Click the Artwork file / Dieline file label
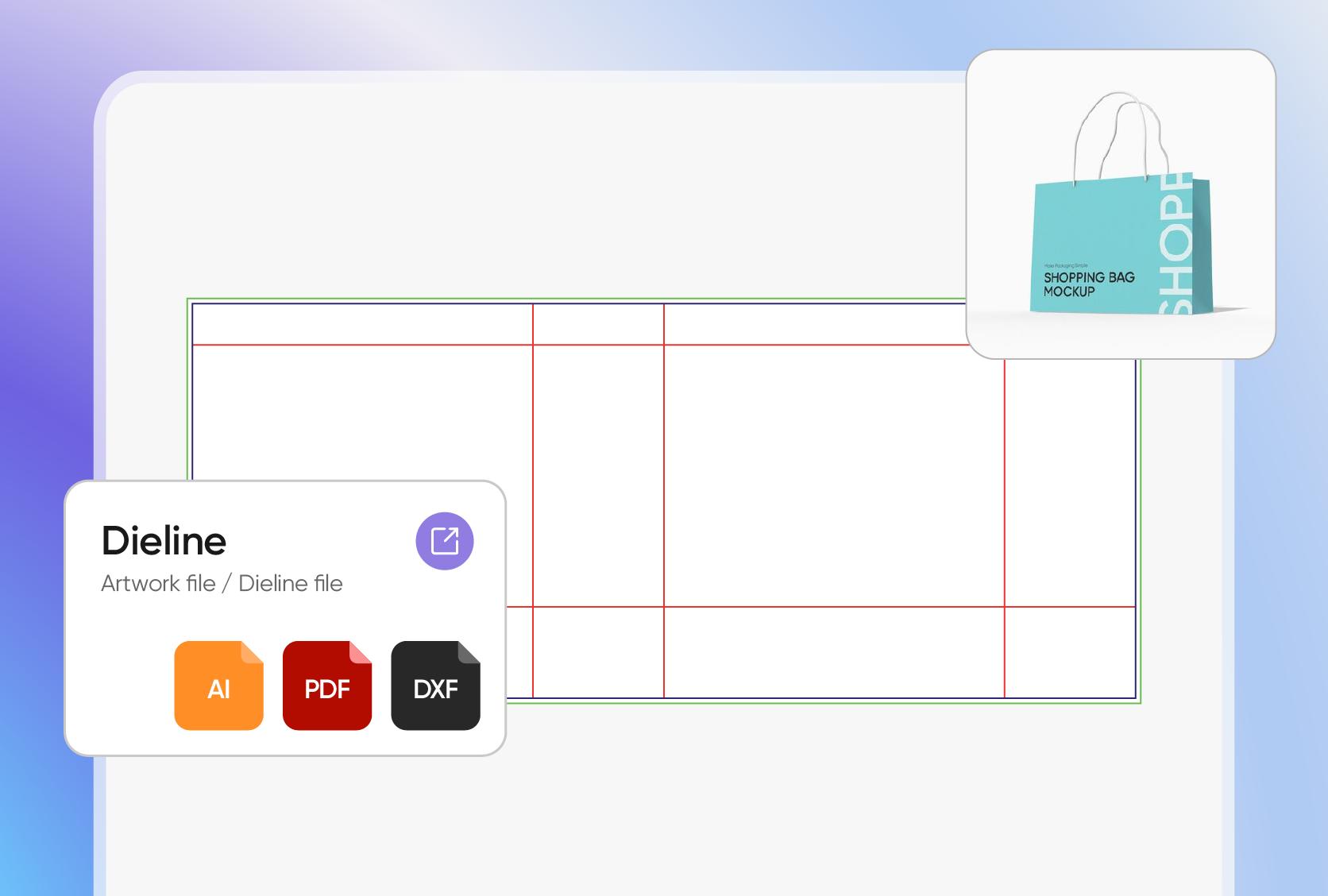The height and width of the screenshot is (896, 1328). (x=221, y=583)
